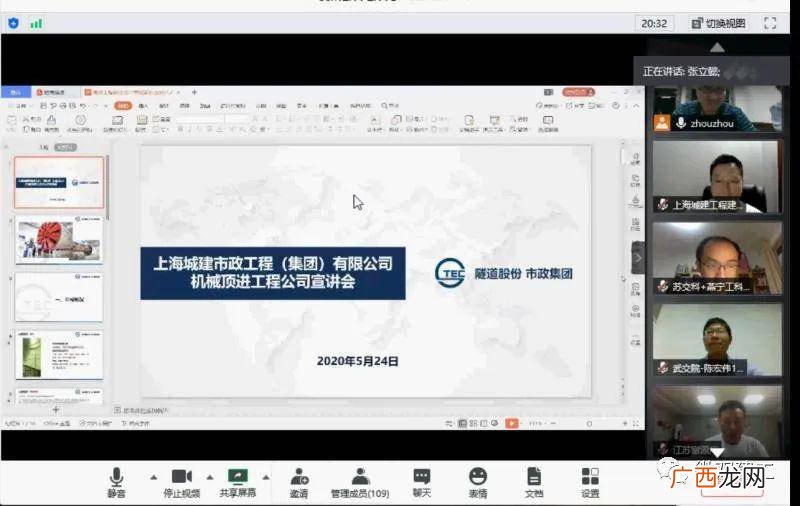Click the 正在讲话: 张立鹏 speaker label
Screen dimensions: 800x506
[681, 71]
